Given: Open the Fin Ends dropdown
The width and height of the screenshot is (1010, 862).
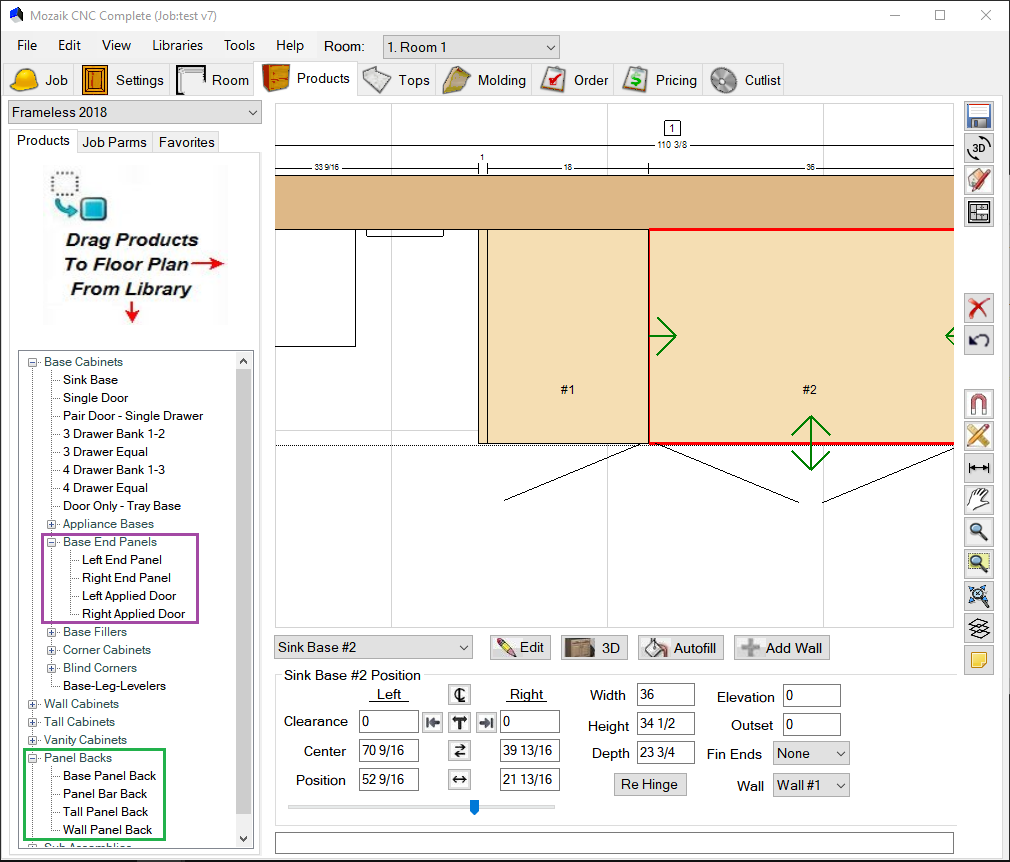Looking at the screenshot, I should tap(811, 754).
